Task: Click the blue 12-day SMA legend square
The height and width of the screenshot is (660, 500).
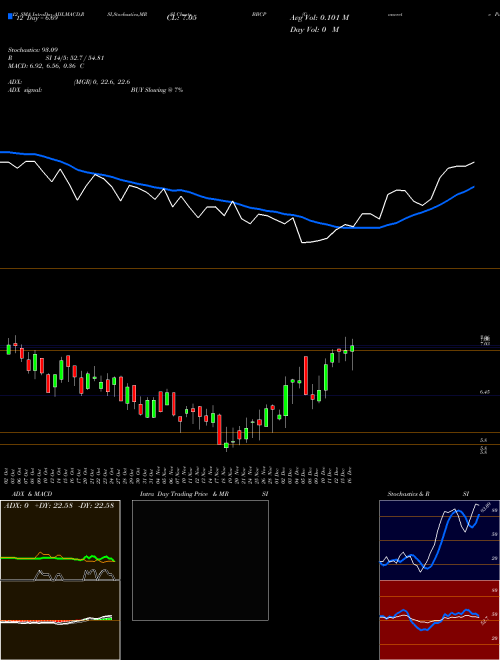Action: point(10,16)
